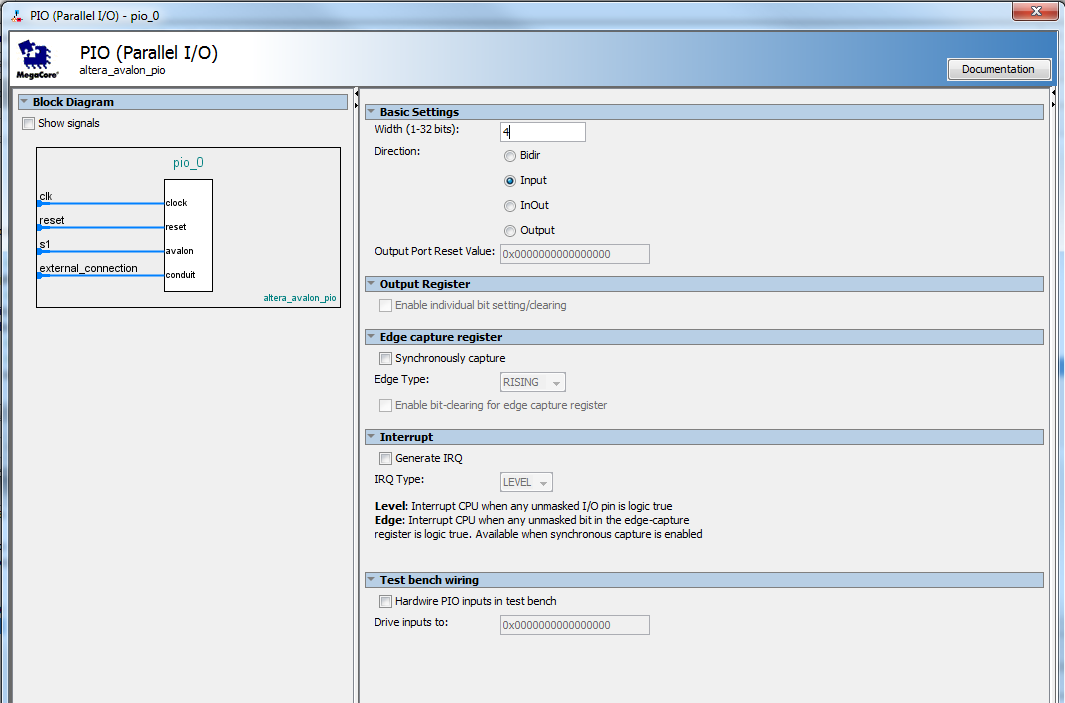Image resolution: width=1065 pixels, height=703 pixels.
Task: Click the avalon port in the block
Action: [x=179, y=251]
